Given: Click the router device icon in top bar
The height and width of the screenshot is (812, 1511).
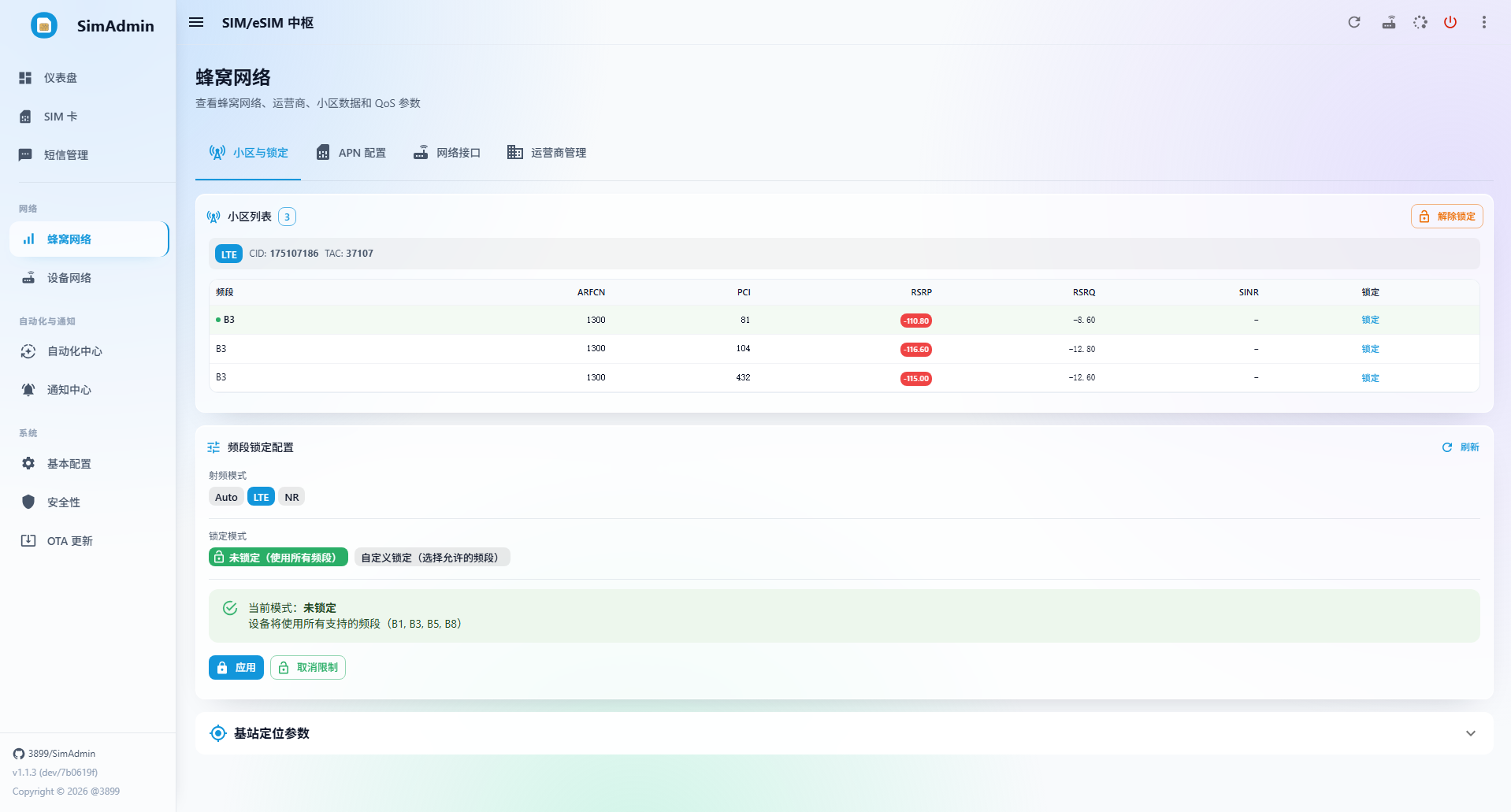Looking at the screenshot, I should tap(1389, 22).
